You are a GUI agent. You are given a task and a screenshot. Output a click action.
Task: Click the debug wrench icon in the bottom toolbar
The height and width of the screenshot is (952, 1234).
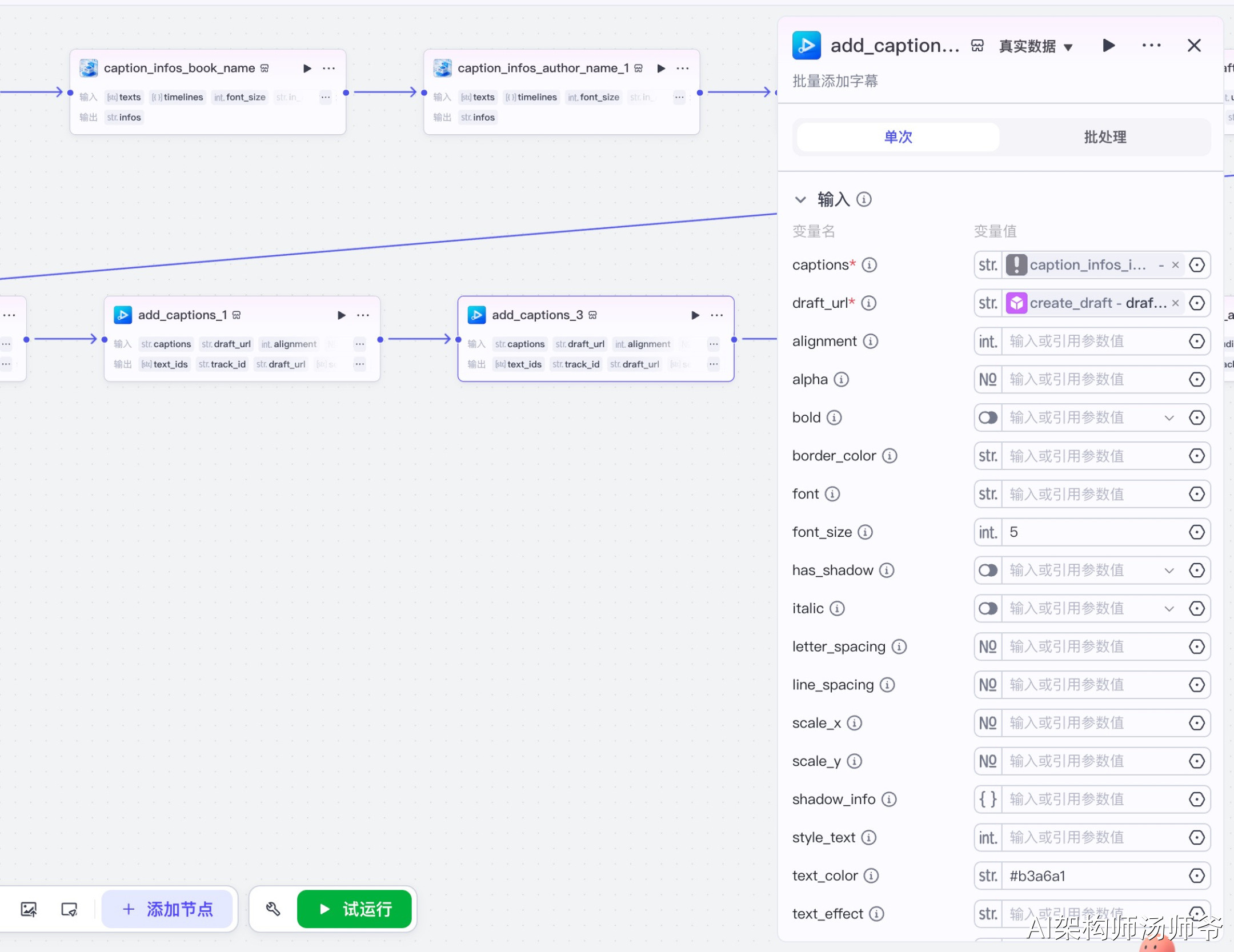pyautogui.click(x=273, y=909)
